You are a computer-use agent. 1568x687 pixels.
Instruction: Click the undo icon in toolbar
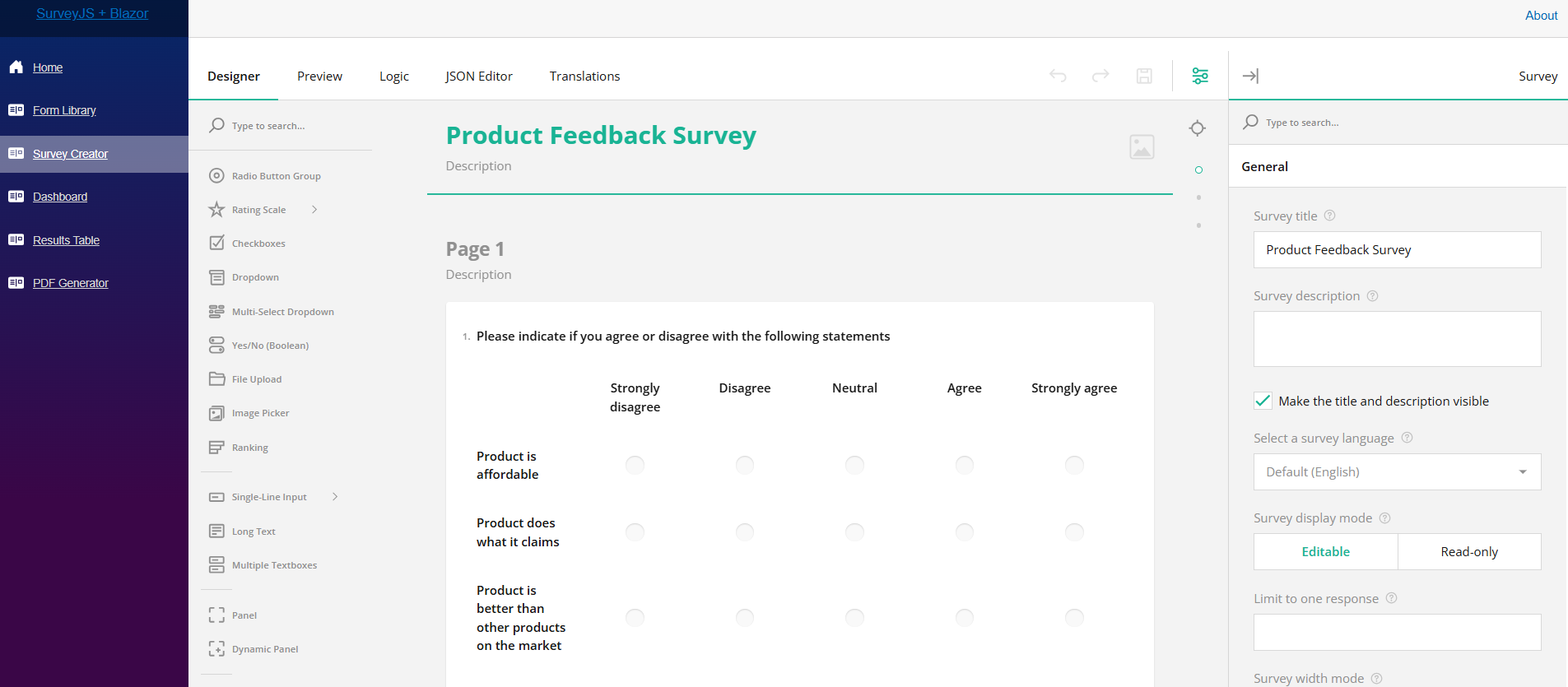1059,76
